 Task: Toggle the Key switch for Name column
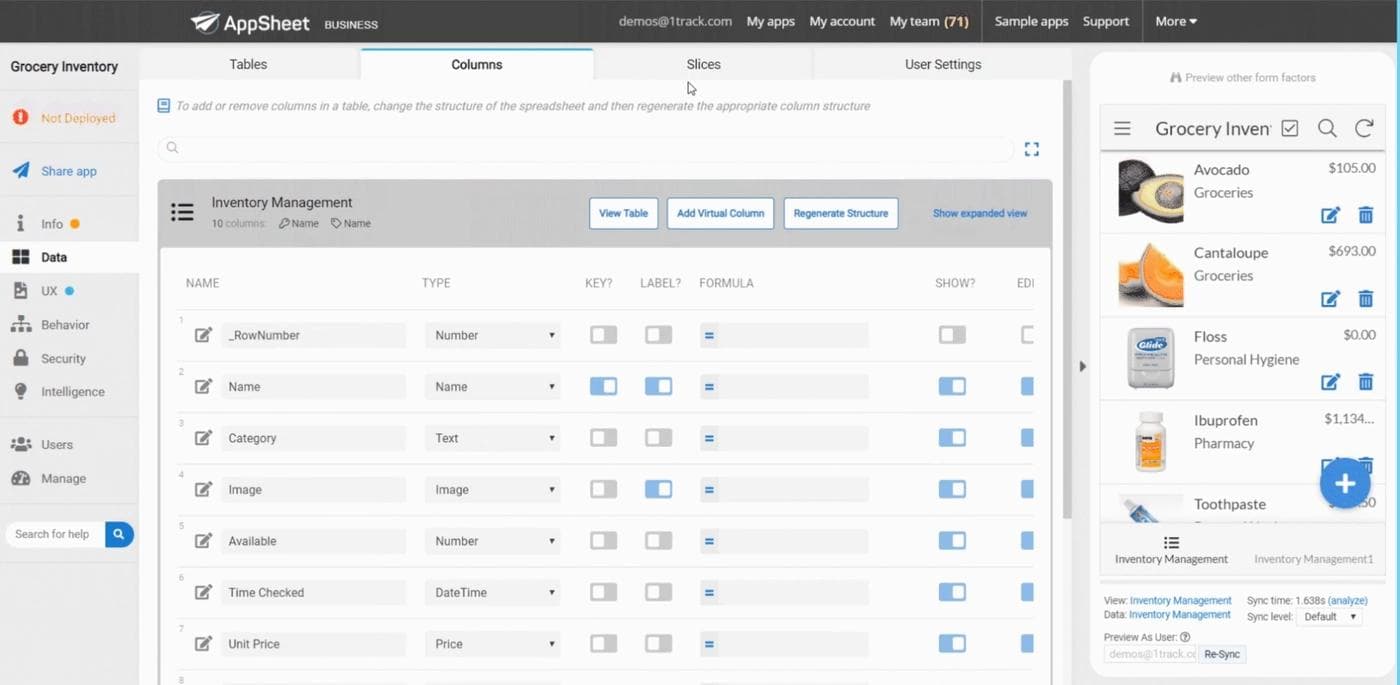point(603,386)
